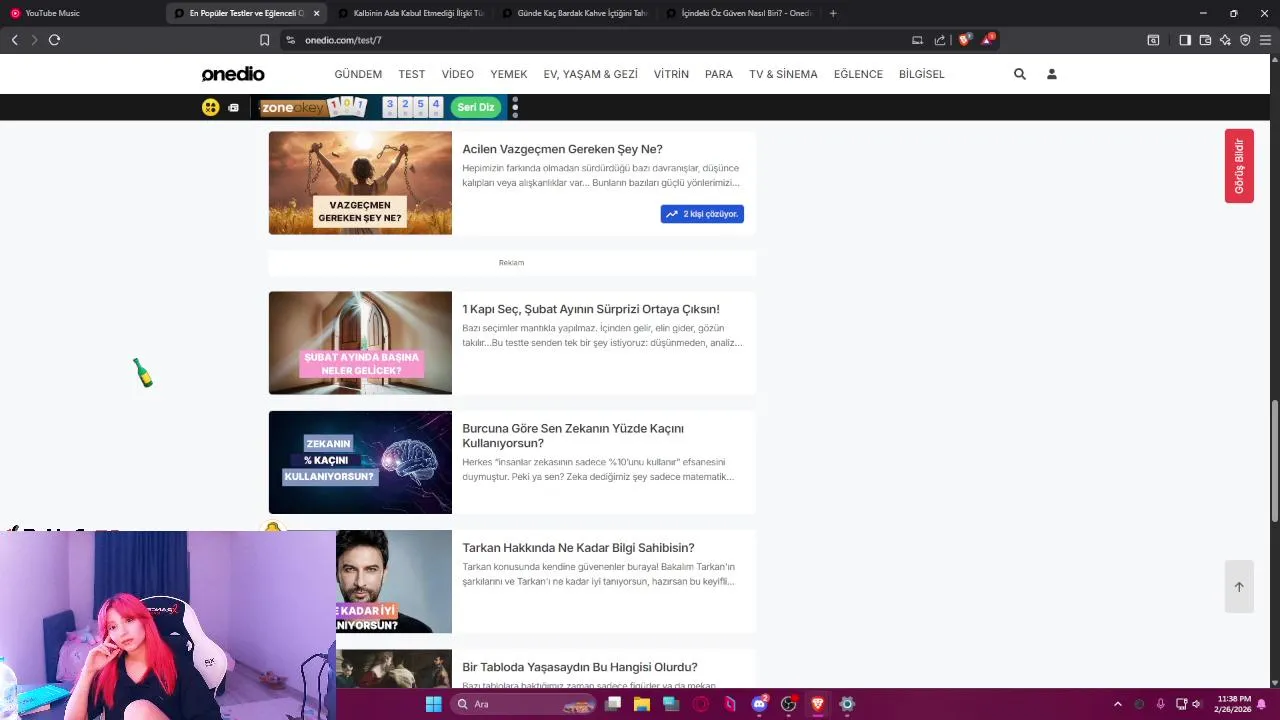This screenshot has height=720, width=1280.
Task: Switch to Kalbinin Asla Kabul Etmediği tab
Action: 409,13
